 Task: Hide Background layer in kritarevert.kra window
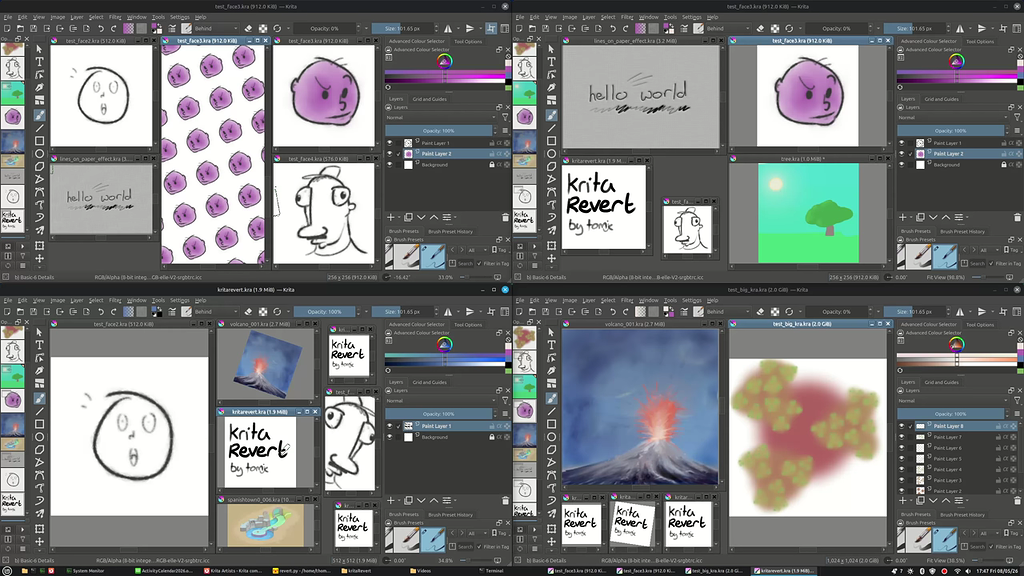(390, 437)
